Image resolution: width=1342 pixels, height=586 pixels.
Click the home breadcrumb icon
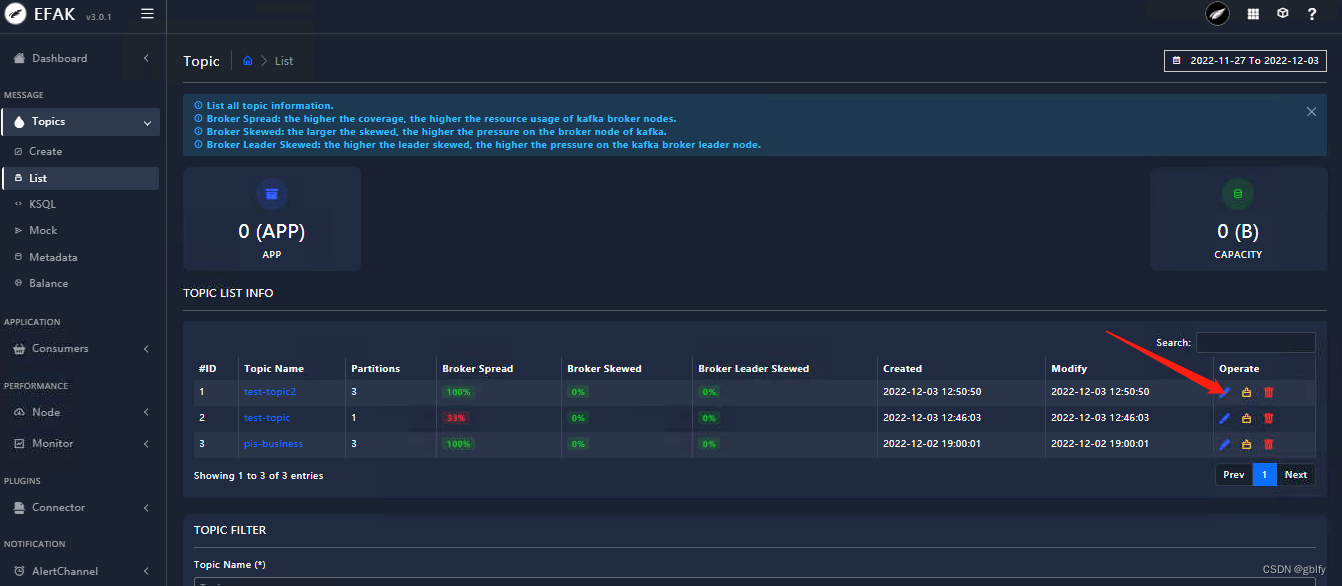point(248,61)
